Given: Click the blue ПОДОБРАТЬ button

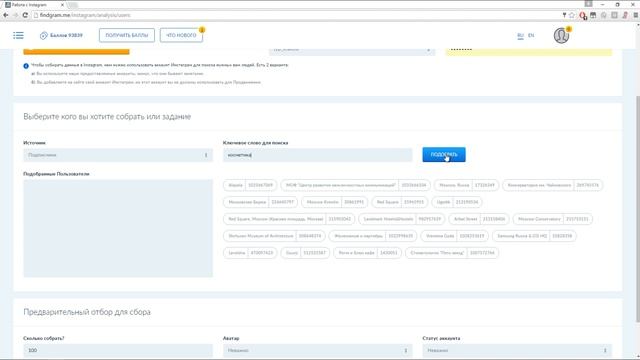Looking at the screenshot, I should pos(444,154).
